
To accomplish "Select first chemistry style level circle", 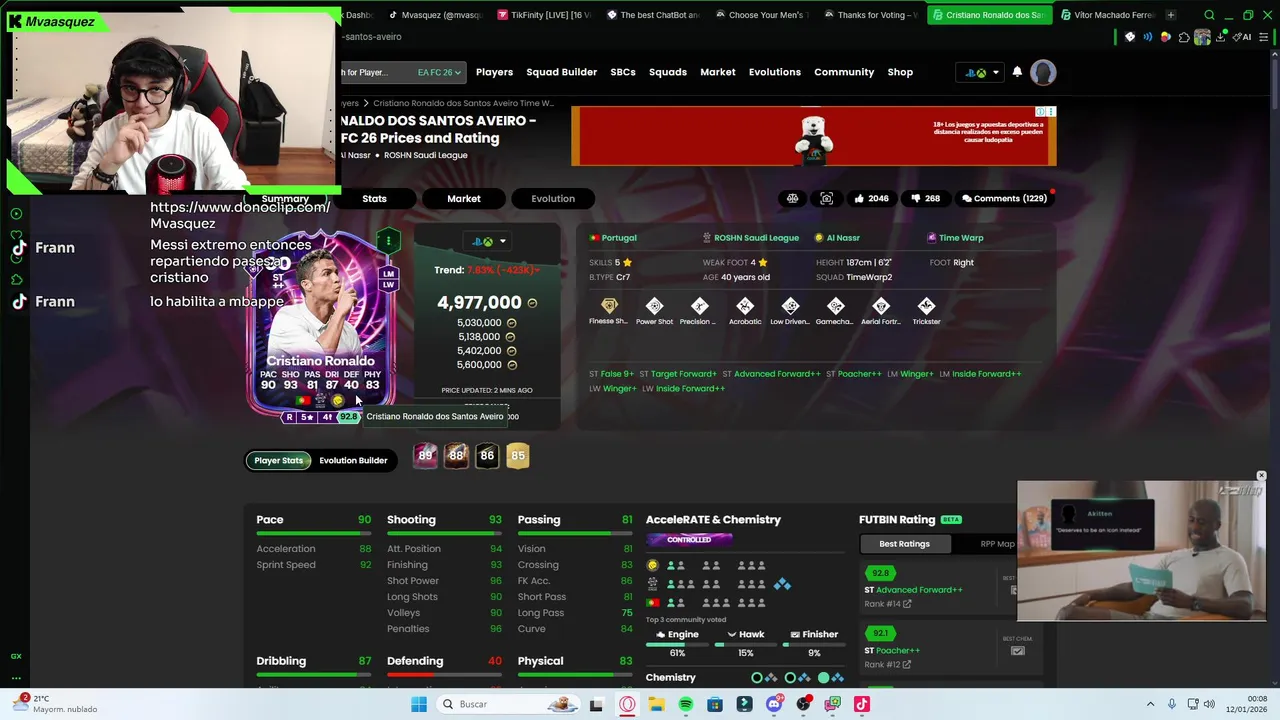I will (757, 677).
